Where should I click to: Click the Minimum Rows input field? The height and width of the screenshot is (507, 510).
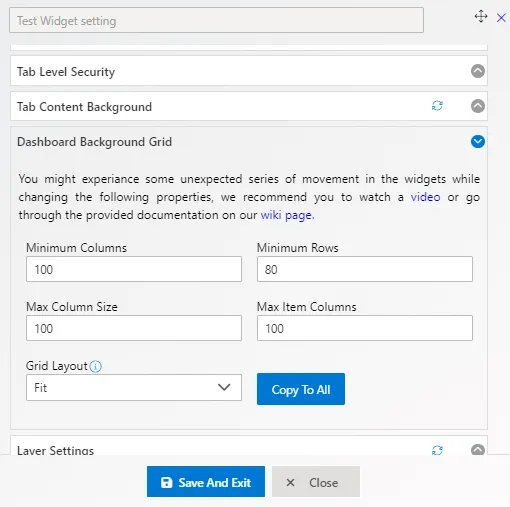[365, 269]
